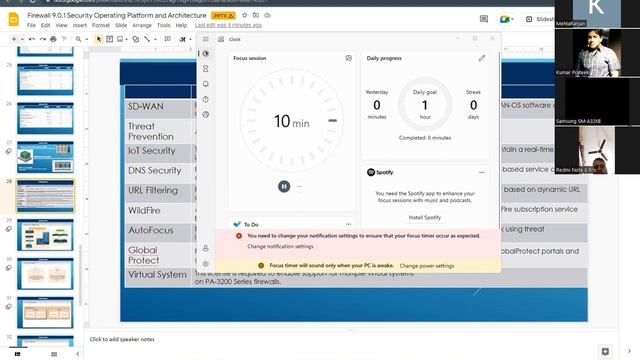The height and width of the screenshot is (360, 640).
Task: Collapse the filmstrip panel arrow
Action: click(78, 354)
